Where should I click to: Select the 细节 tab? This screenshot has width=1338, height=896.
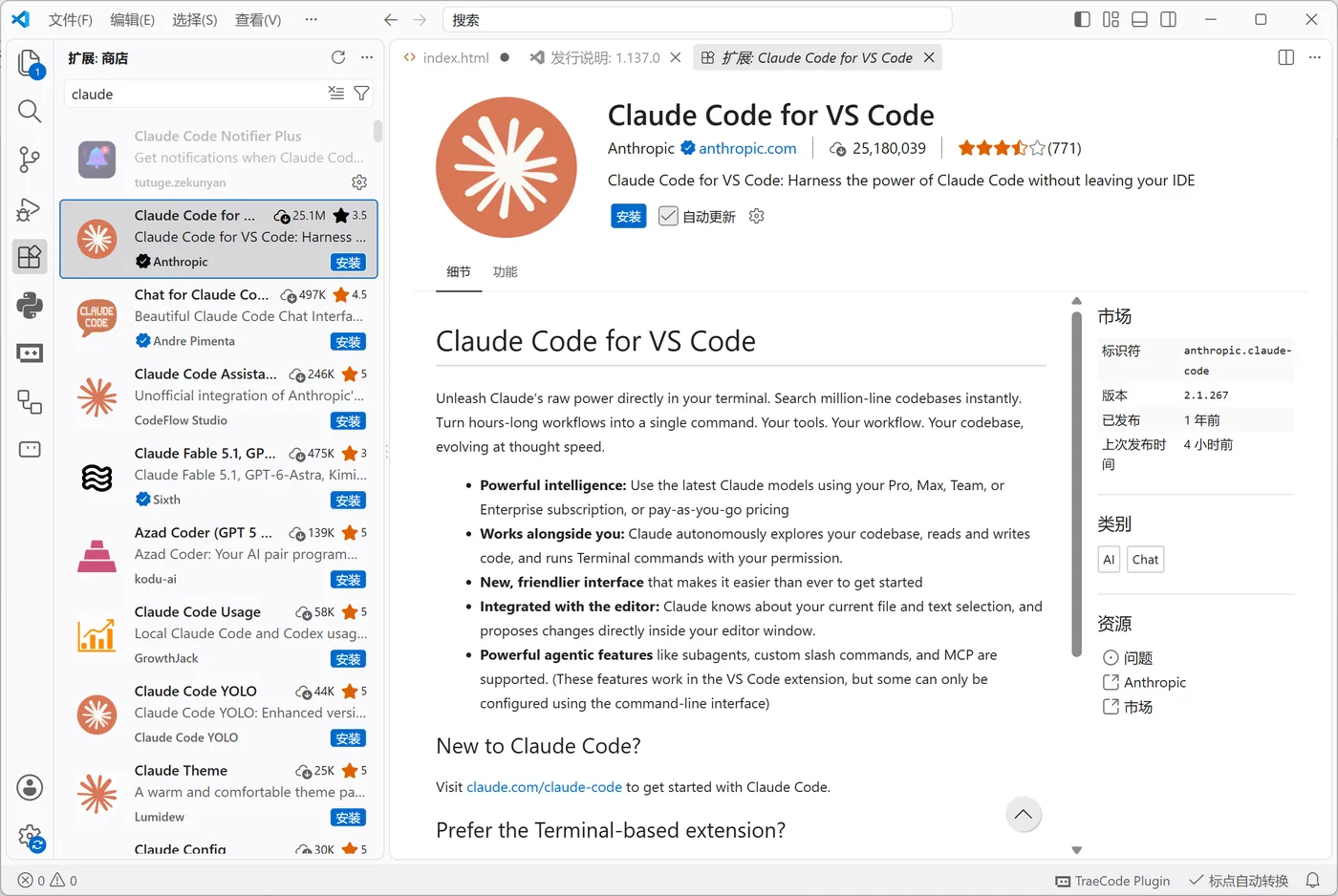click(x=459, y=272)
